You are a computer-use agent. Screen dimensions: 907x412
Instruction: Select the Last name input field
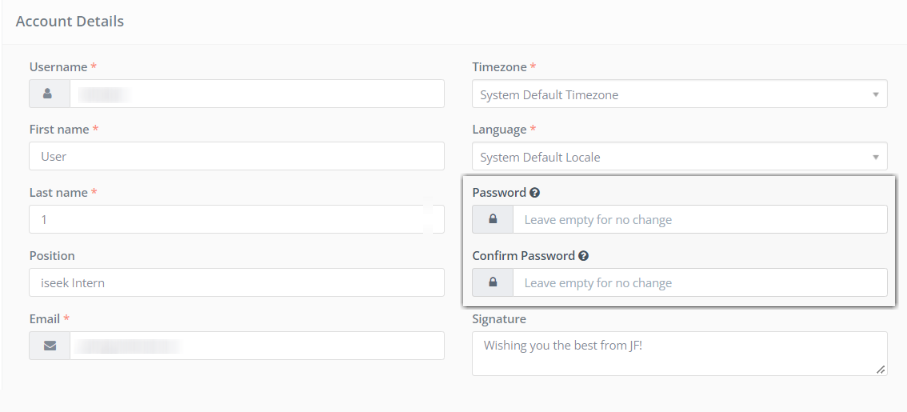pos(237,220)
